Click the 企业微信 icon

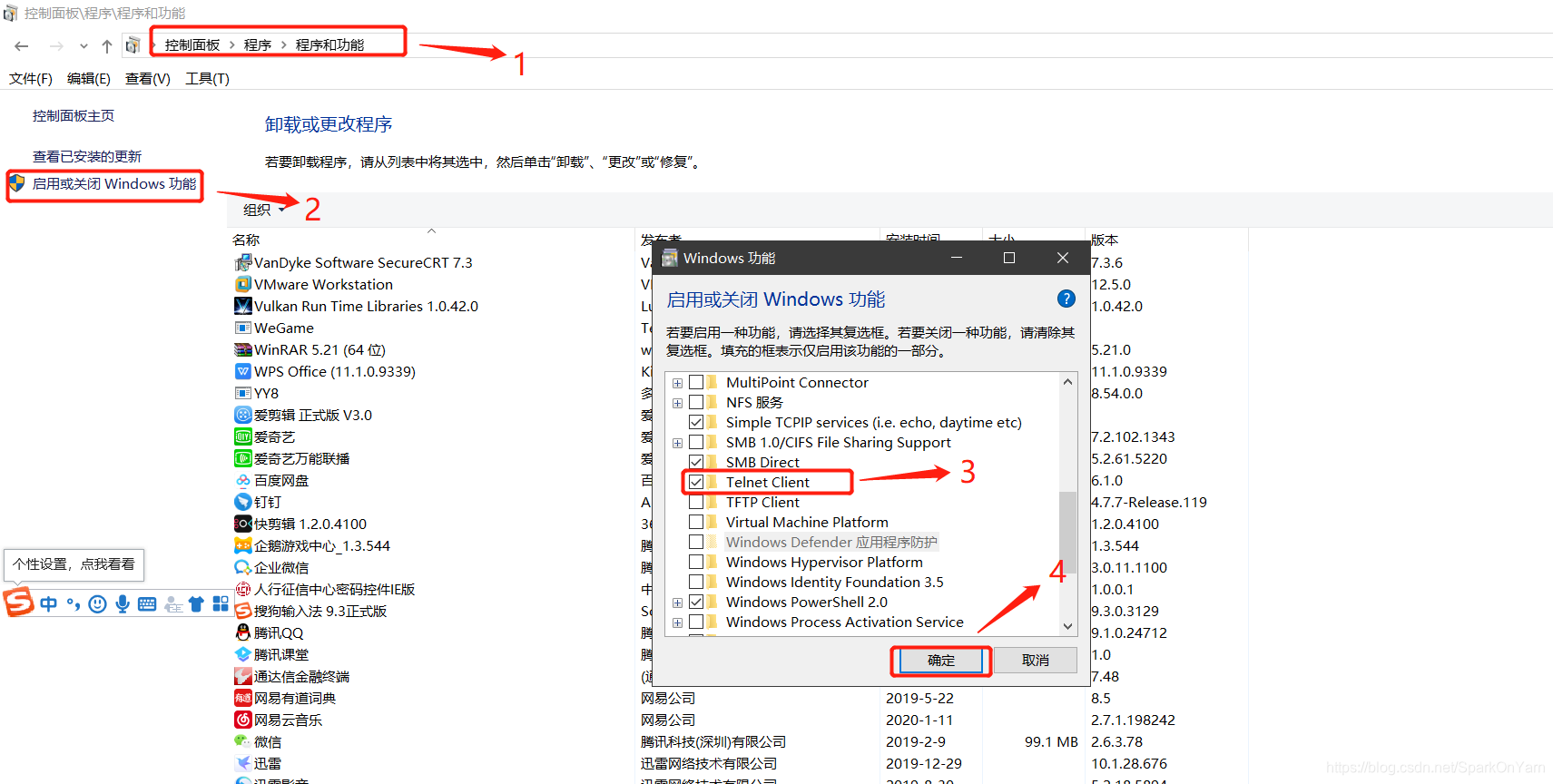(x=242, y=568)
